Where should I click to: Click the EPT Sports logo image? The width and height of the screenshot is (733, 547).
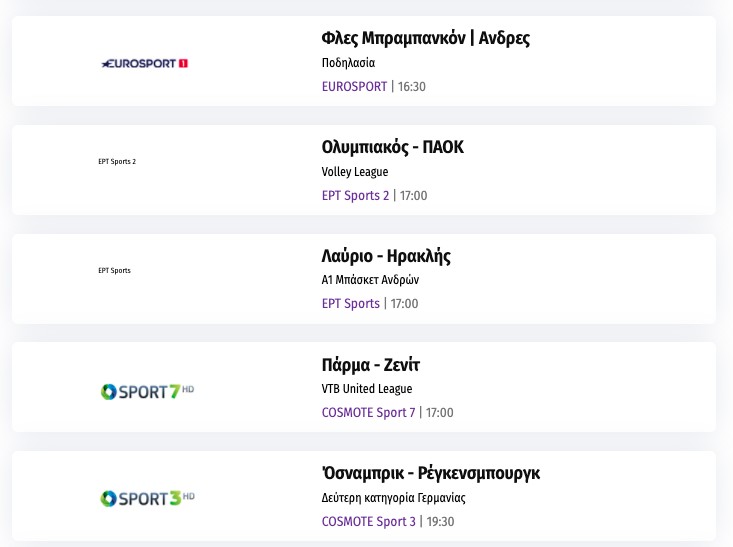[x=114, y=270]
